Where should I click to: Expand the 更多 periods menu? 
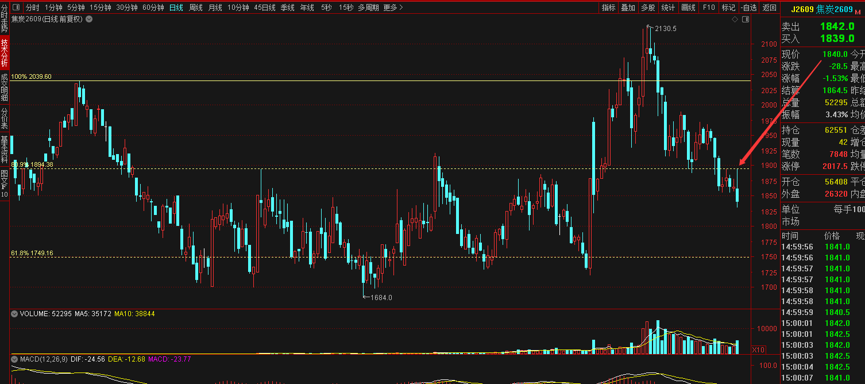(393, 8)
